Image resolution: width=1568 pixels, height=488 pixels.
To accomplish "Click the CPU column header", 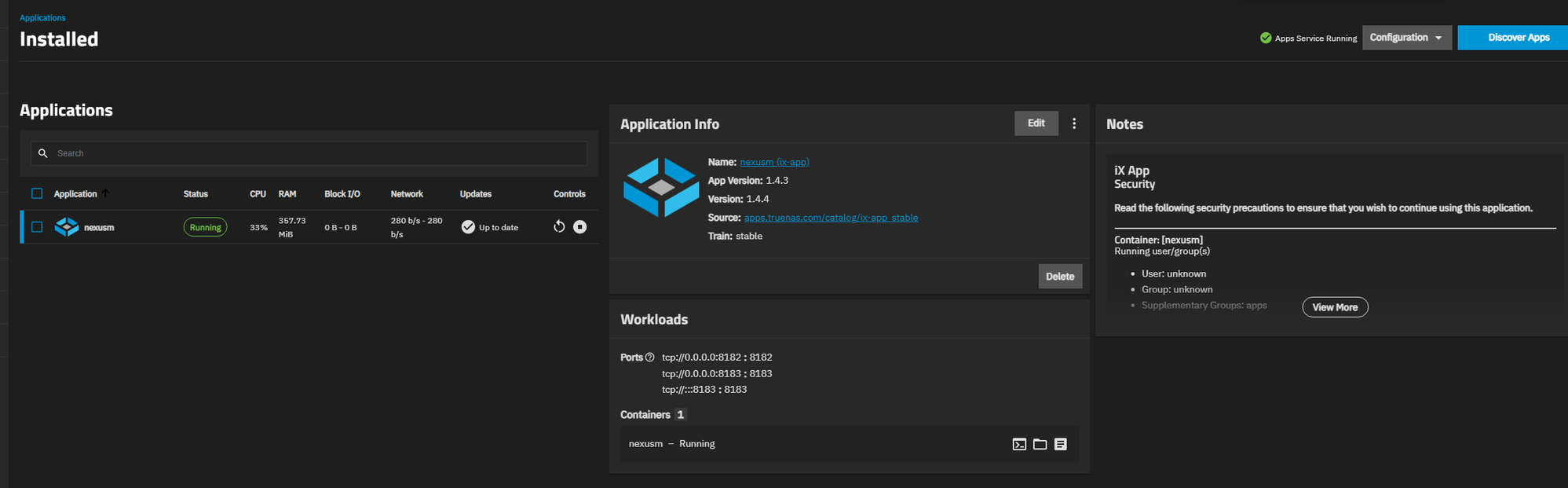I will (258, 194).
